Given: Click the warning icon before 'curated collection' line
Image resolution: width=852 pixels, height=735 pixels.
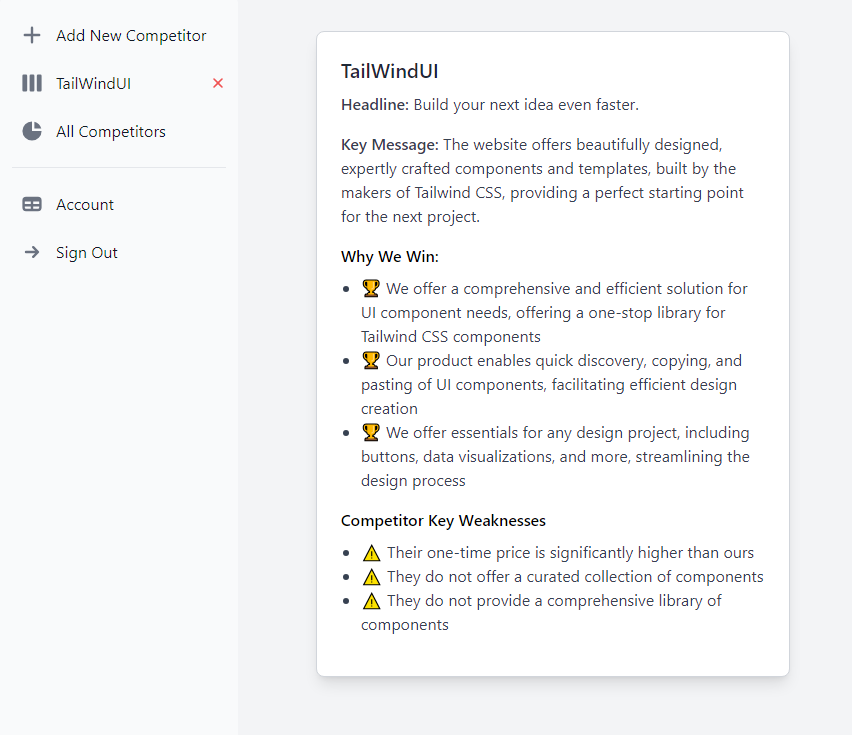Looking at the screenshot, I should 371,576.
